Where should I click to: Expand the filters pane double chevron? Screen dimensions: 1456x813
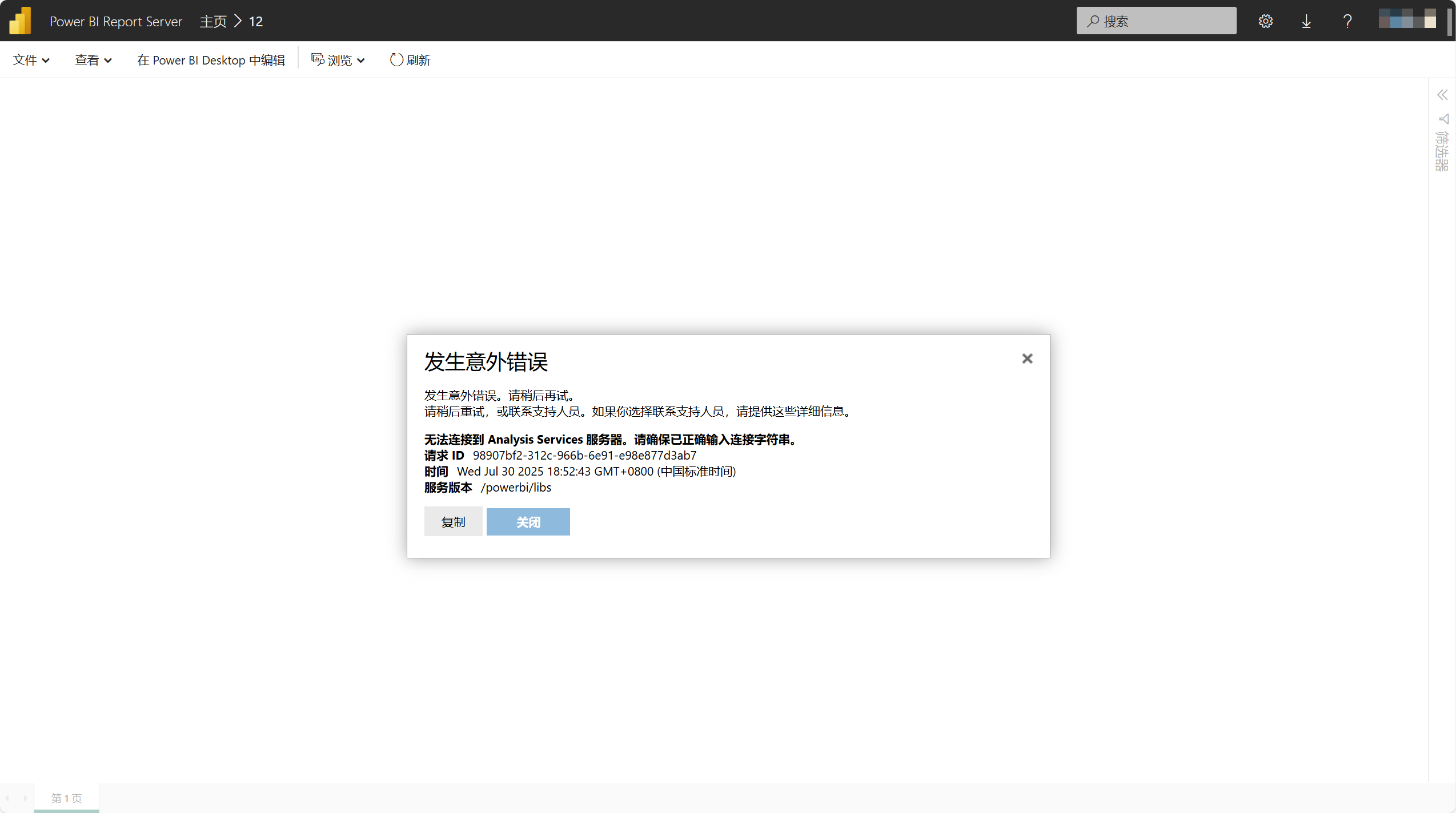coord(1442,95)
